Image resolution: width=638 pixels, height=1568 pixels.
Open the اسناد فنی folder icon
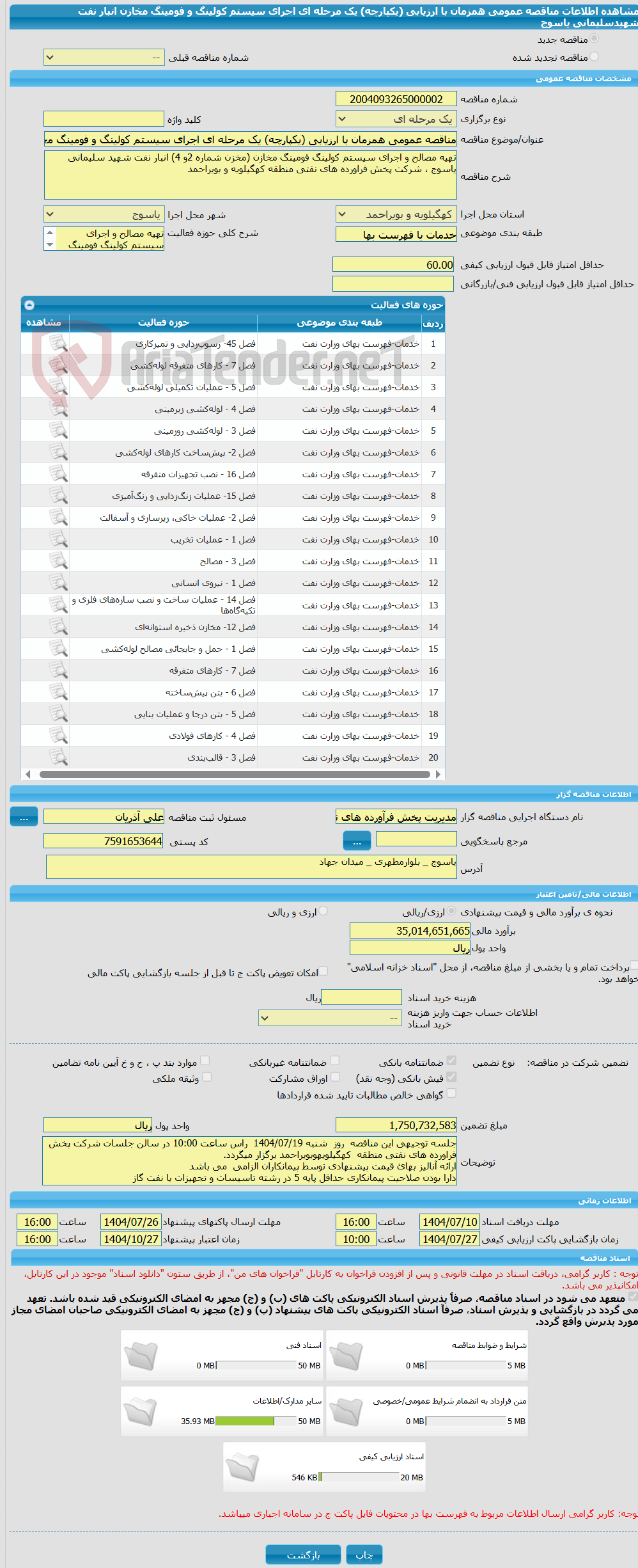(141, 1356)
